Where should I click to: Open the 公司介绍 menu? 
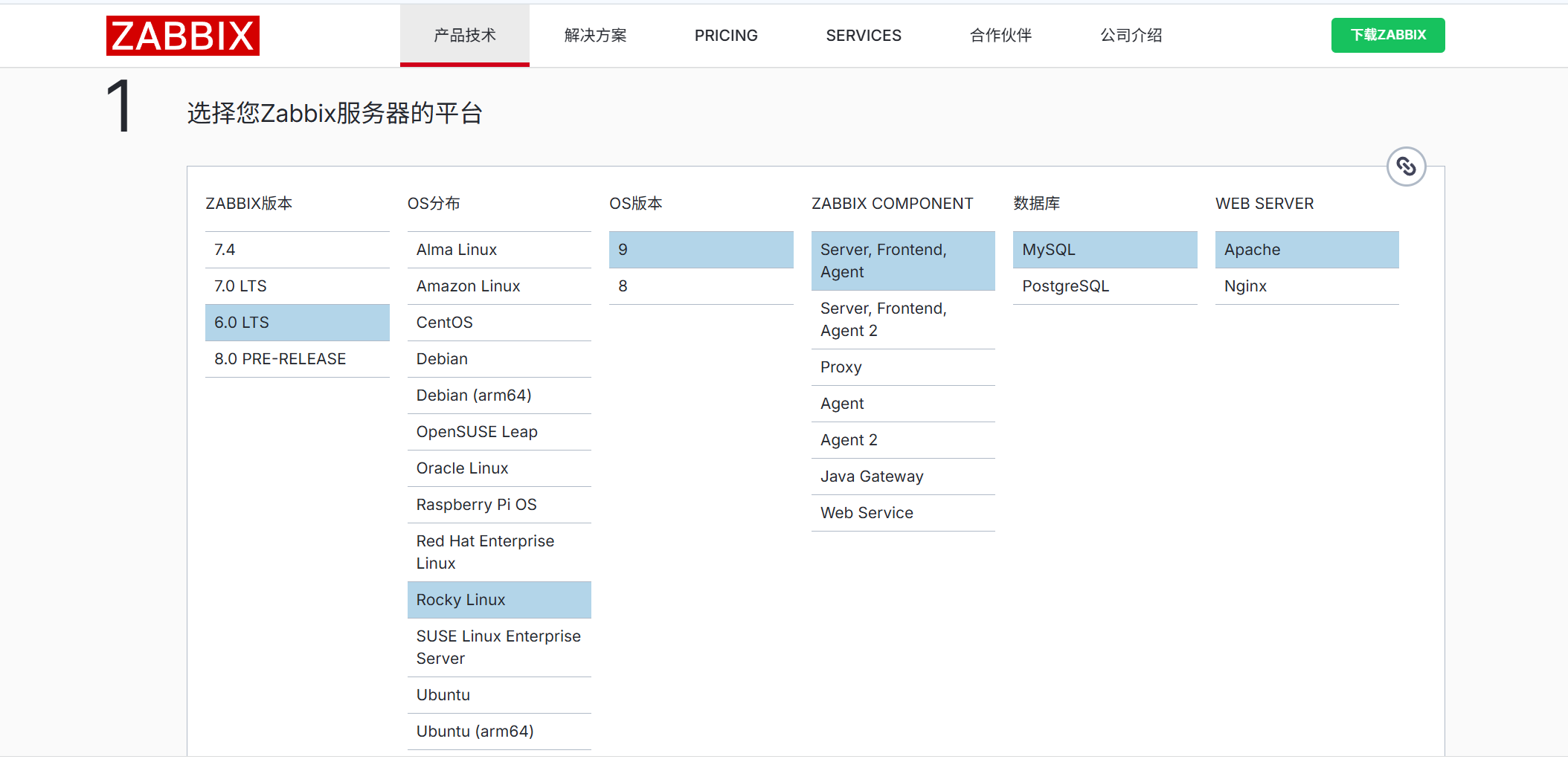[1131, 35]
